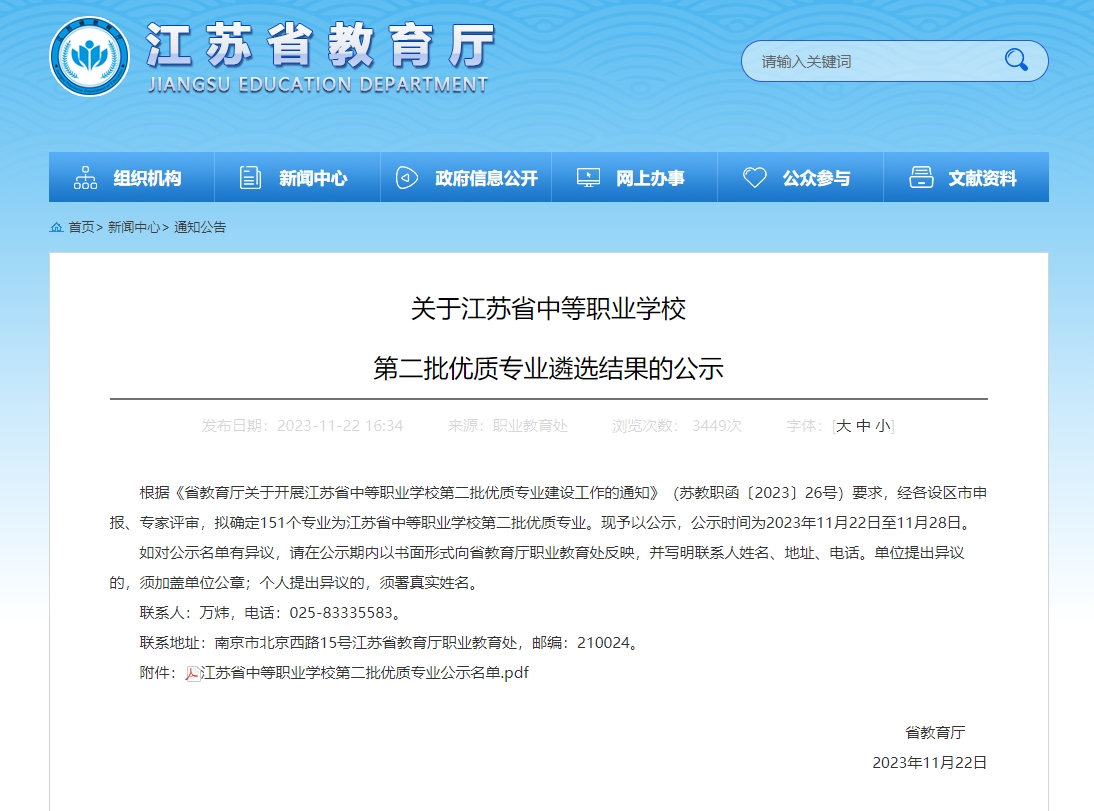Click the 文献资料 printer icon
1094x811 pixels.
[x=921, y=178]
